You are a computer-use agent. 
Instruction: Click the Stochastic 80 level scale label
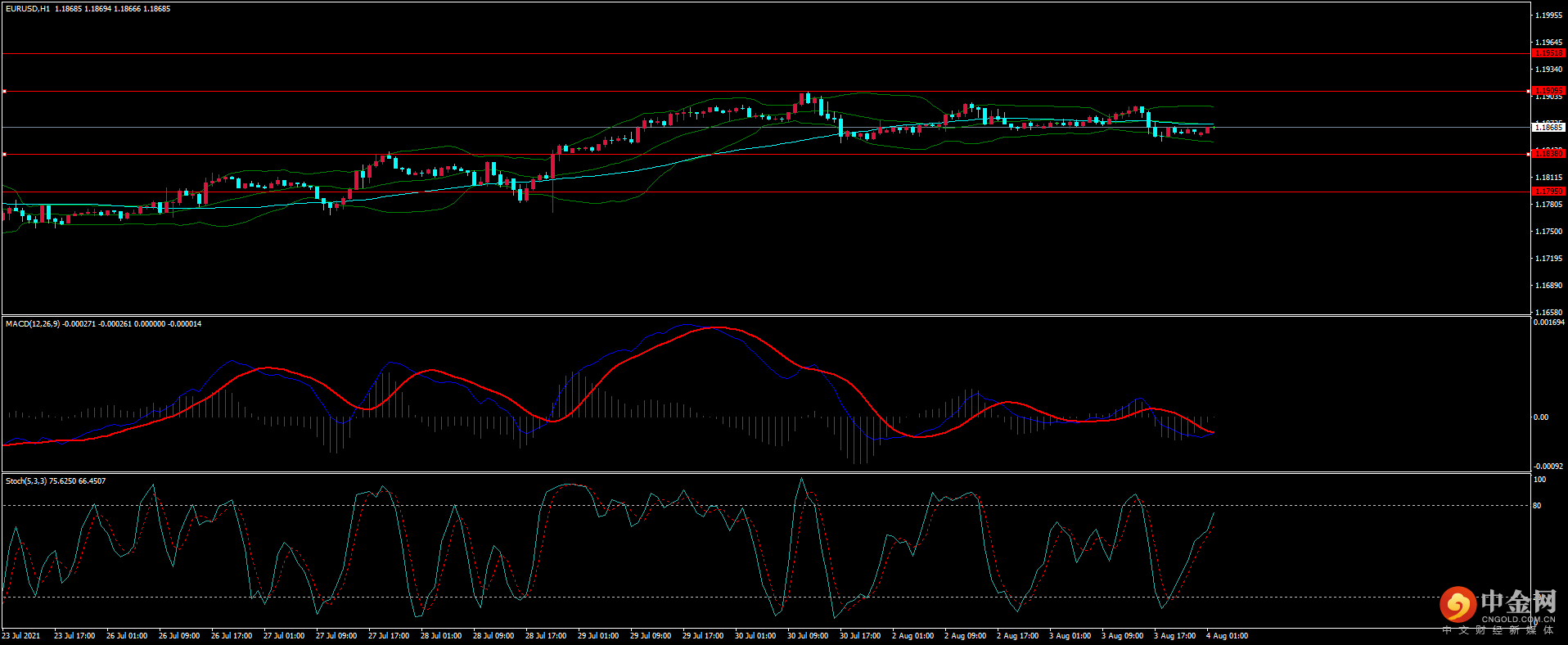(x=1538, y=506)
